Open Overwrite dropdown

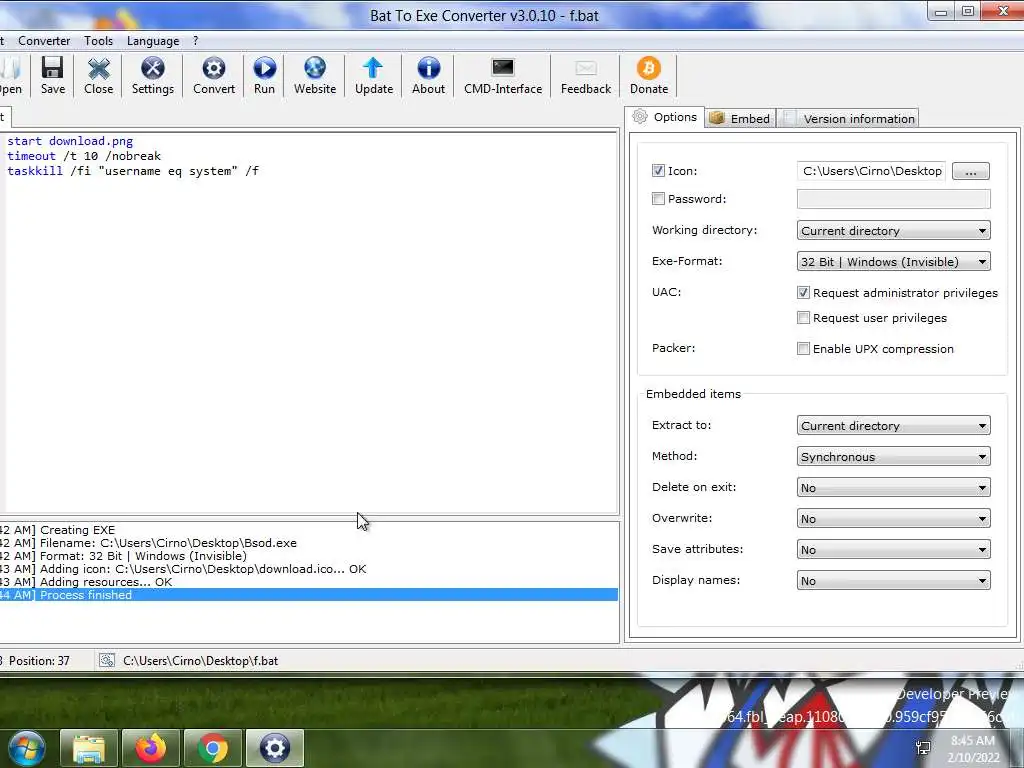point(893,519)
